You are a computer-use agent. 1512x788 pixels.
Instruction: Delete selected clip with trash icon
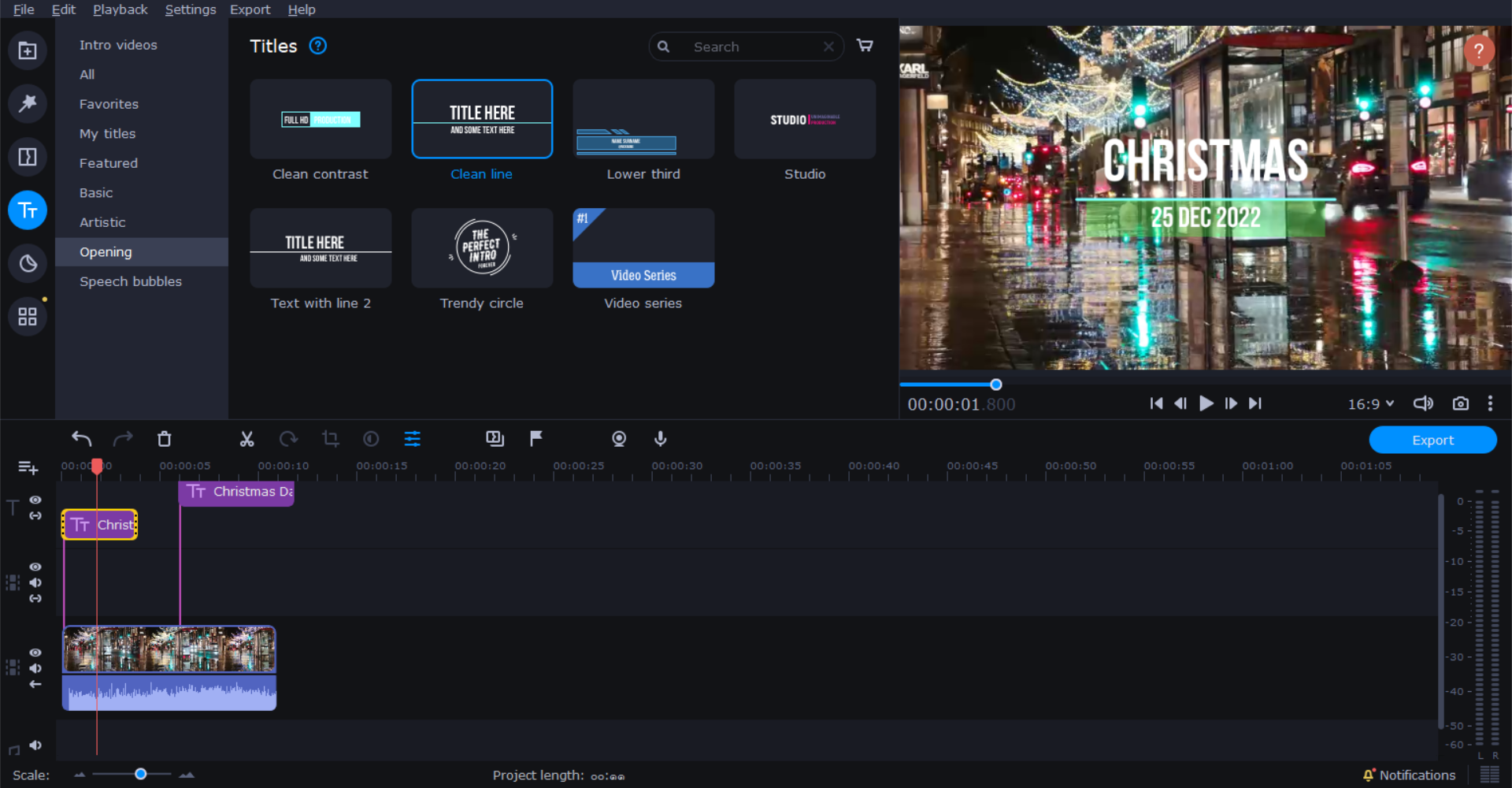[x=164, y=439]
